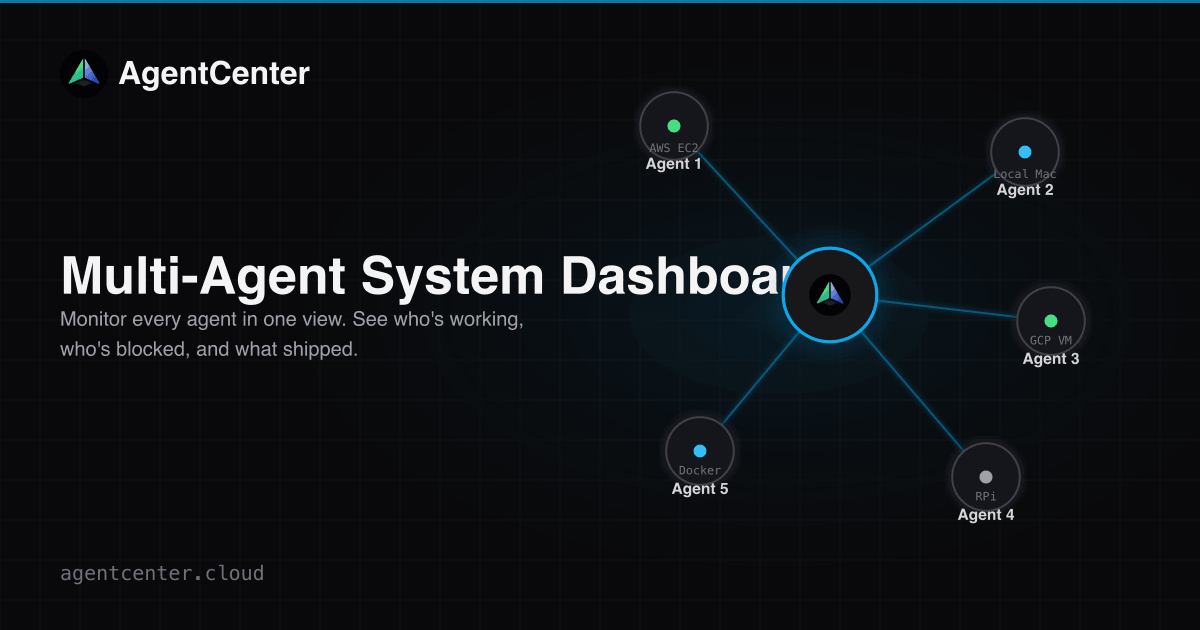Click the "AWS EC2" host label

(x=674, y=148)
